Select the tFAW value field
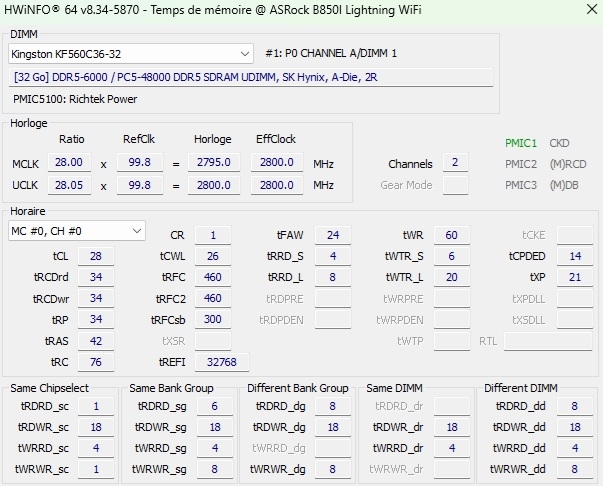The image size is (603, 486). coord(333,235)
